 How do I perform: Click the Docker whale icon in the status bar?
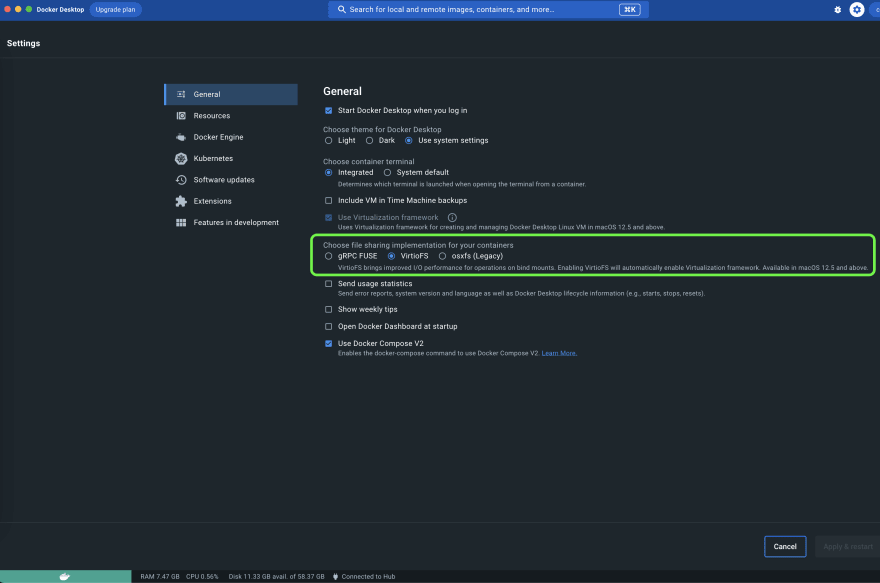(65, 576)
